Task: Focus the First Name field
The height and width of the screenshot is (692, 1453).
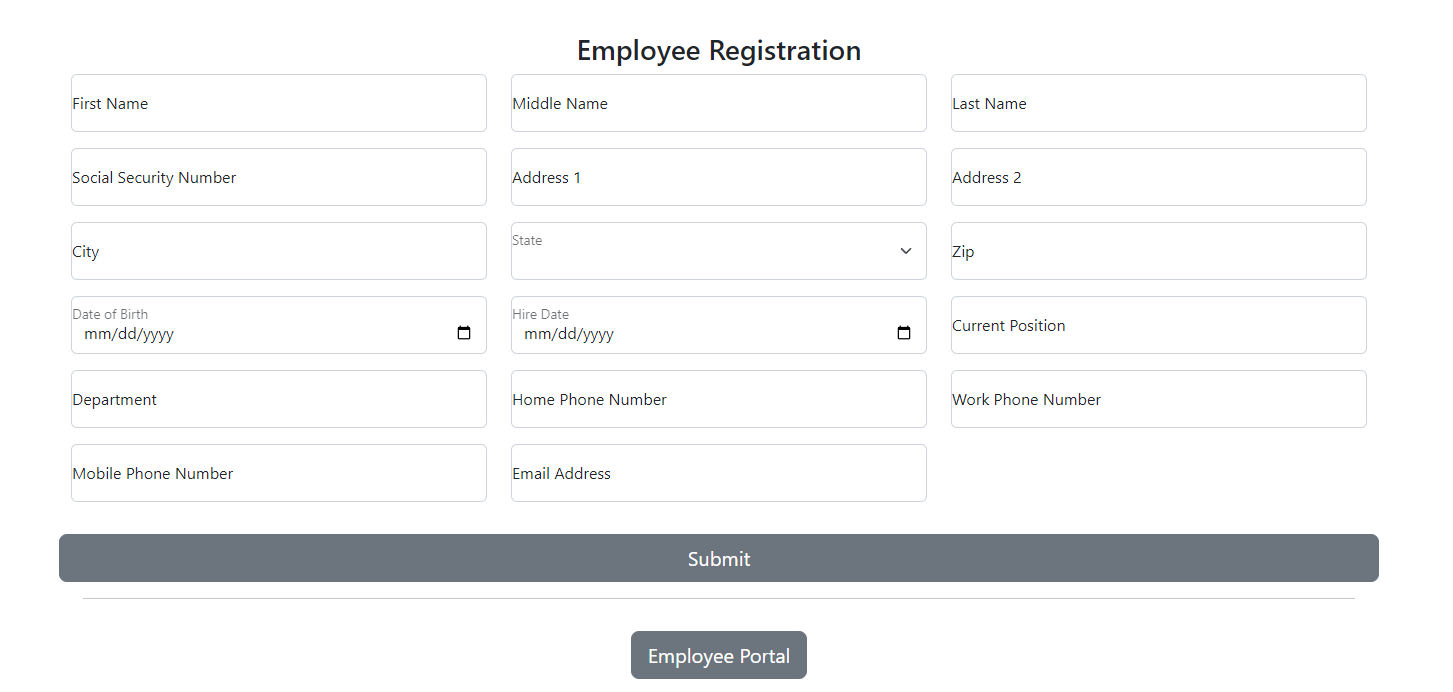Action: pos(278,103)
